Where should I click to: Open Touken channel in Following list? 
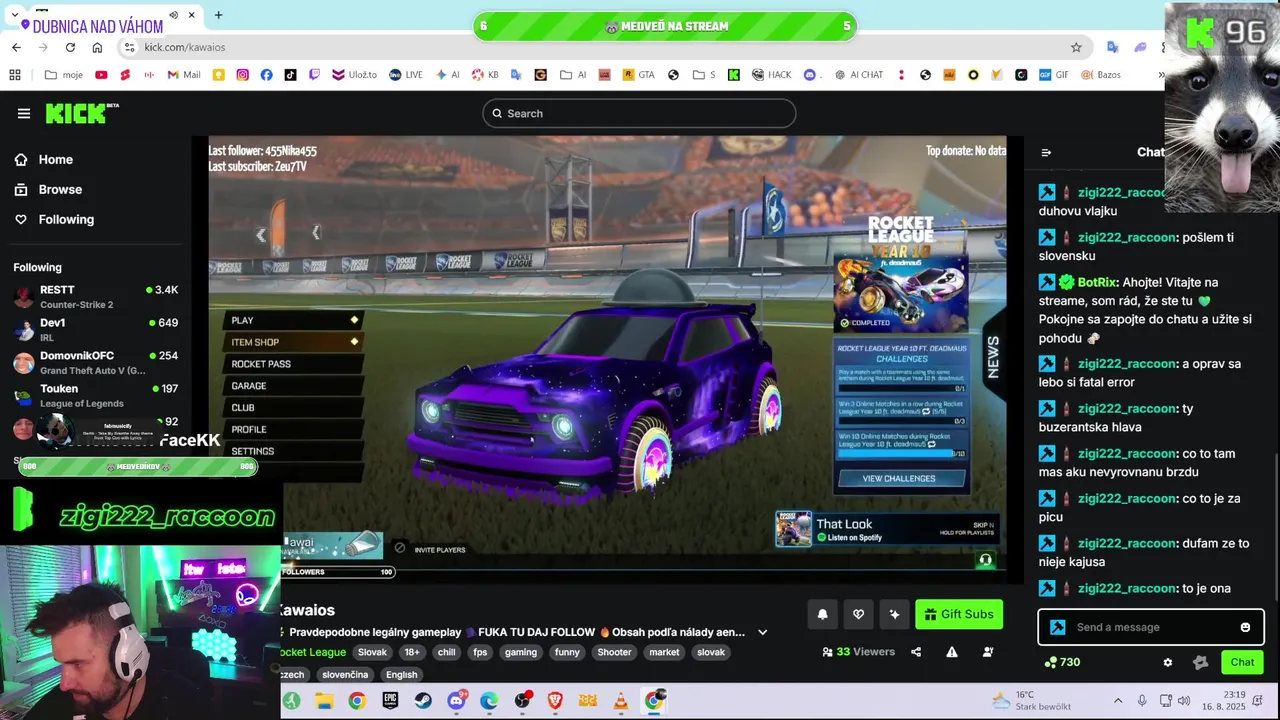click(96, 395)
